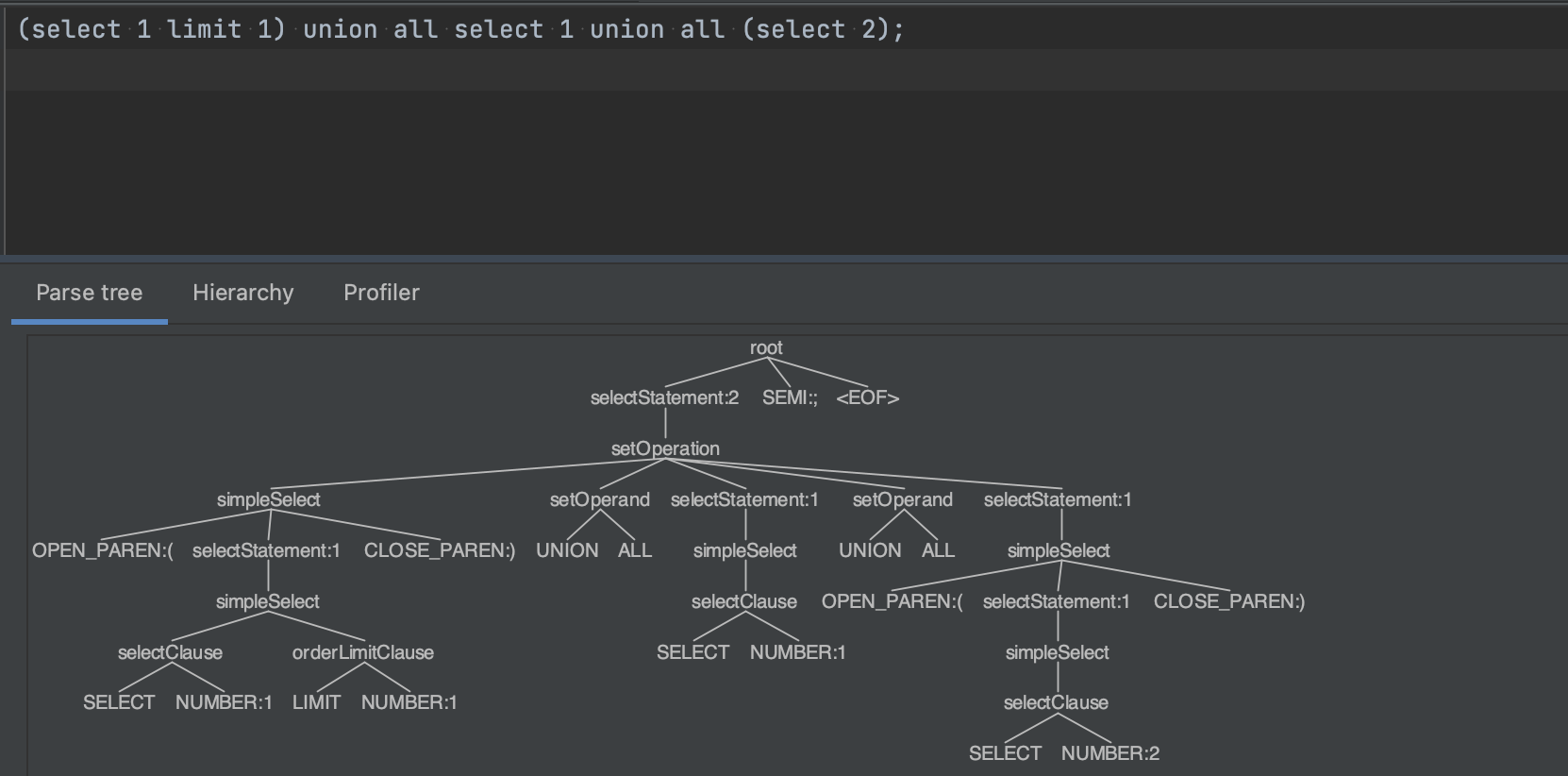The height and width of the screenshot is (776, 1568).
Task: Select the SEMI:; node
Action: pos(790,397)
